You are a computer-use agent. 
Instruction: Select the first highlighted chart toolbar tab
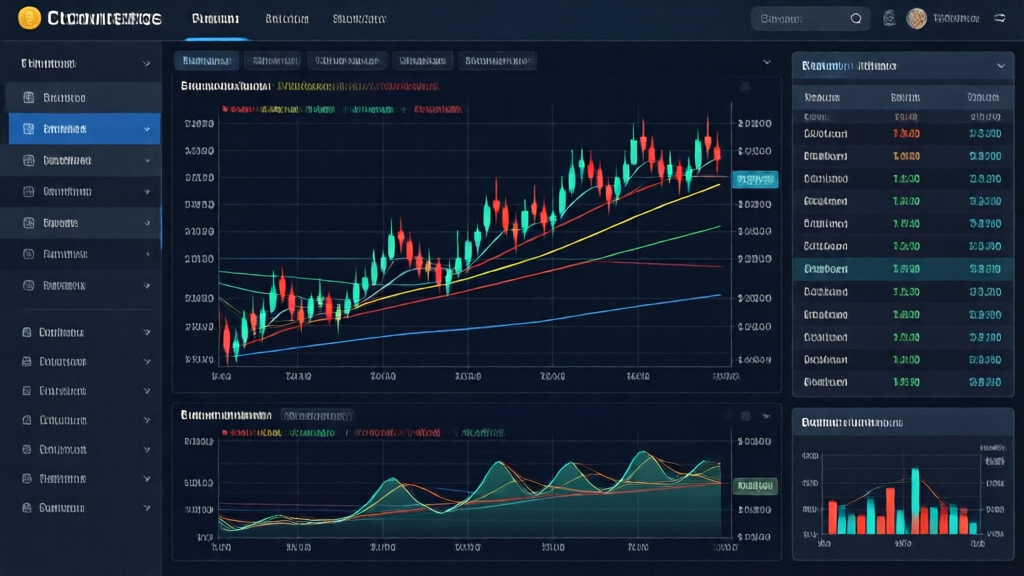[x=206, y=61]
